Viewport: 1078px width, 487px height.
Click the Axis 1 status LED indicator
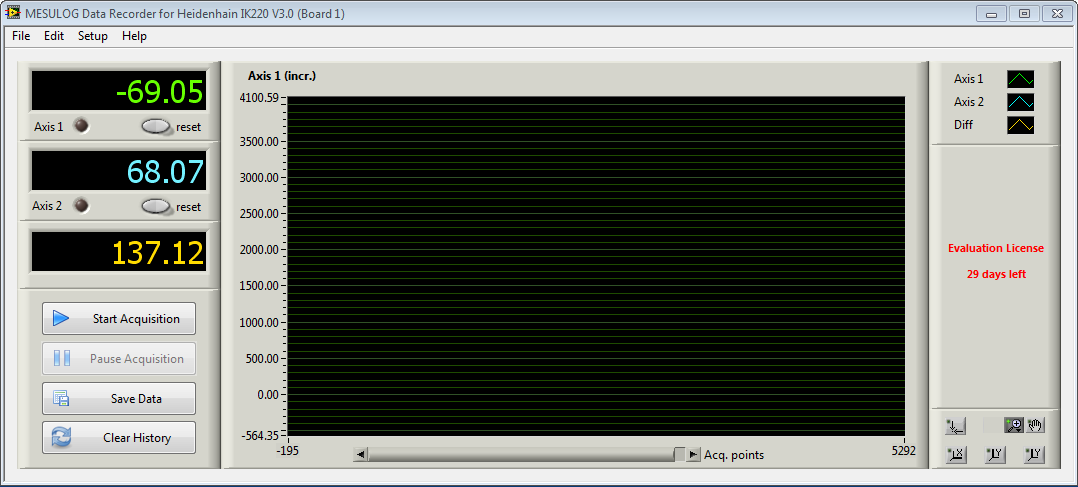click(x=81, y=126)
